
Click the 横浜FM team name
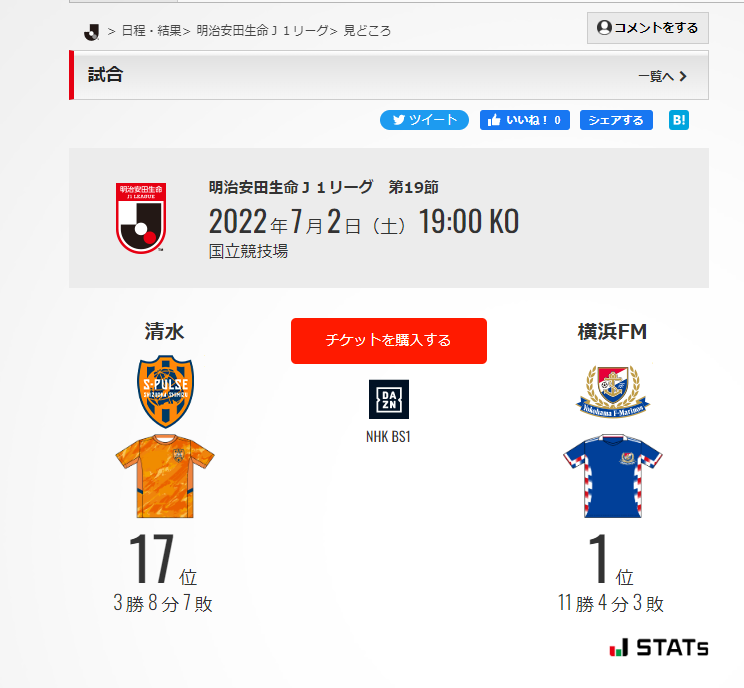coord(612,331)
